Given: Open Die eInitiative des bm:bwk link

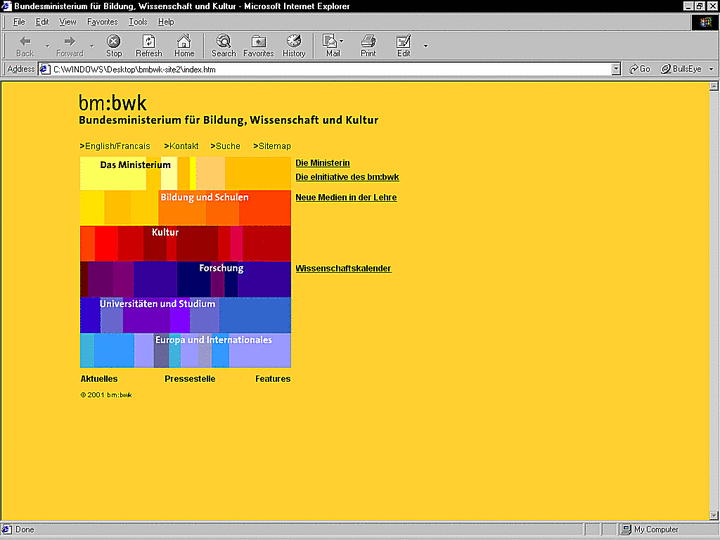Looking at the screenshot, I should (x=347, y=177).
